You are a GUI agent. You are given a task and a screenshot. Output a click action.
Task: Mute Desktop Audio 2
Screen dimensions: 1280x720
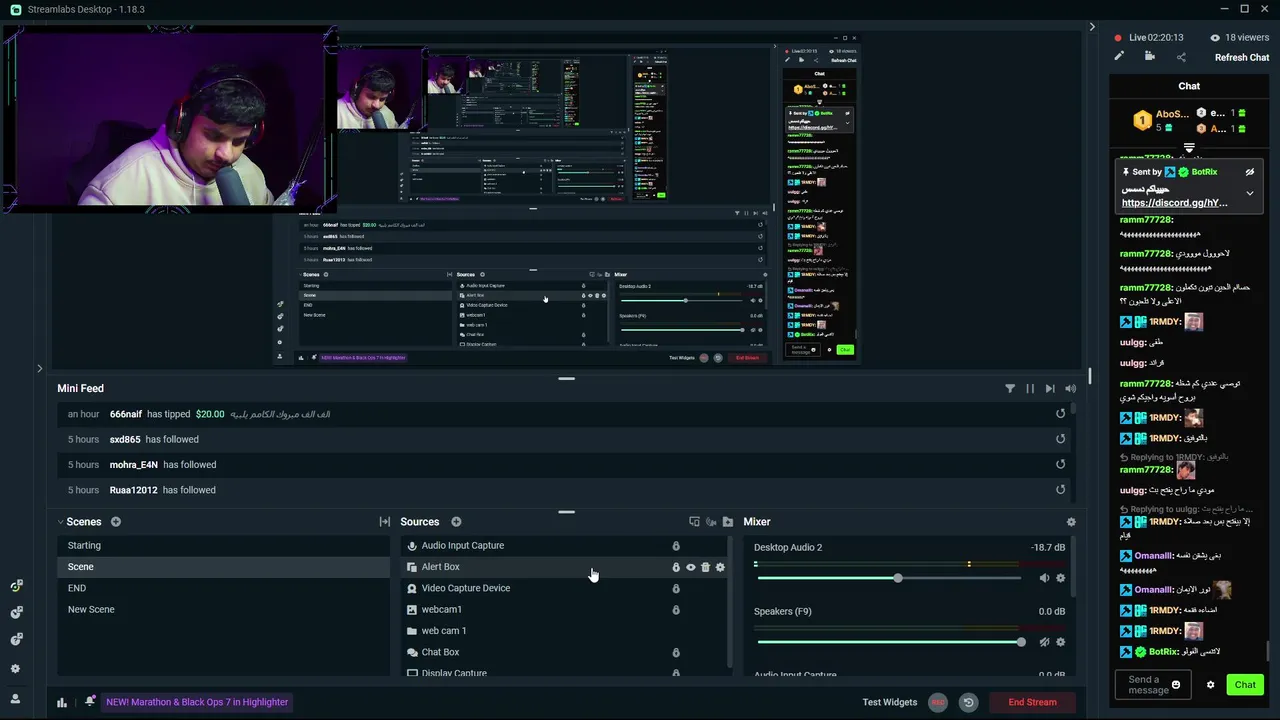click(1044, 578)
